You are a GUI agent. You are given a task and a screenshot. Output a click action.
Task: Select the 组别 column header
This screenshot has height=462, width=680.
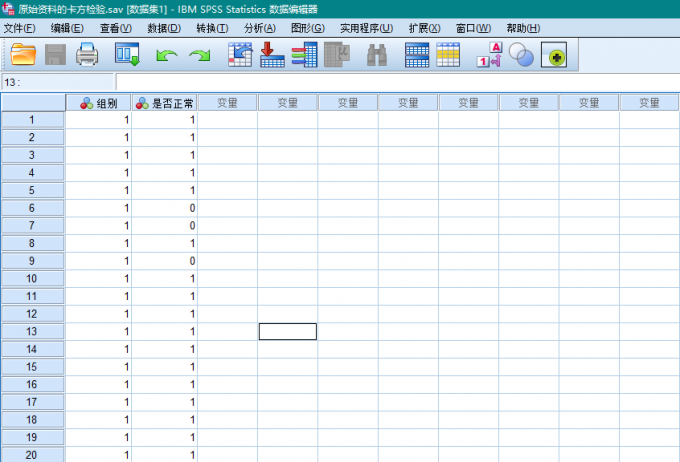[98, 103]
